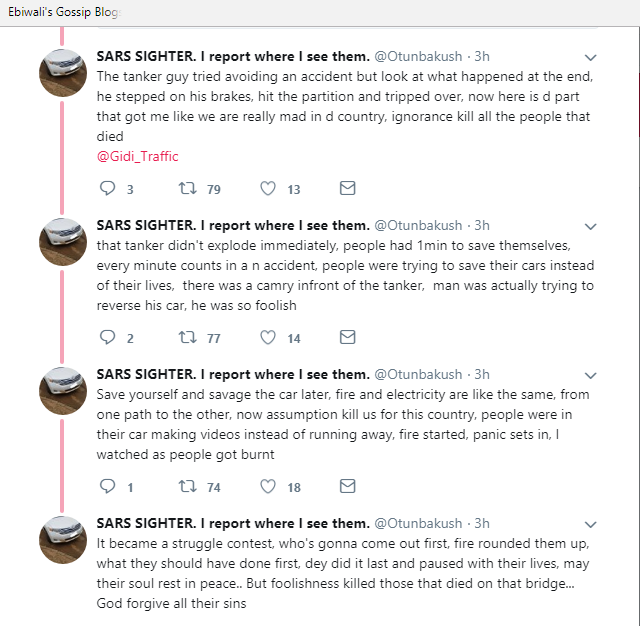Viewport: 640px width, 626px height.
Task: Open @Otunbakush handle on first tweet
Action: coord(417,56)
